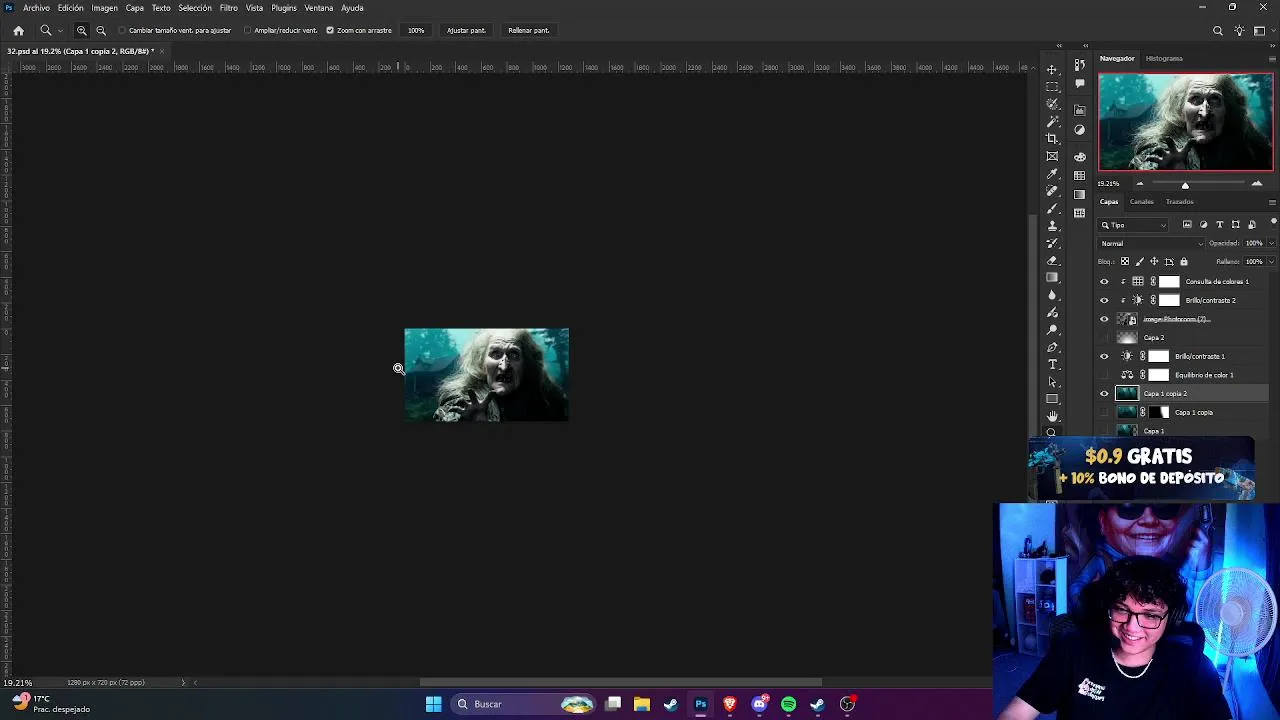This screenshot has height=720, width=1280.
Task: Open the layer filter 'Tipo' dropdown
Action: pyautogui.click(x=1133, y=225)
